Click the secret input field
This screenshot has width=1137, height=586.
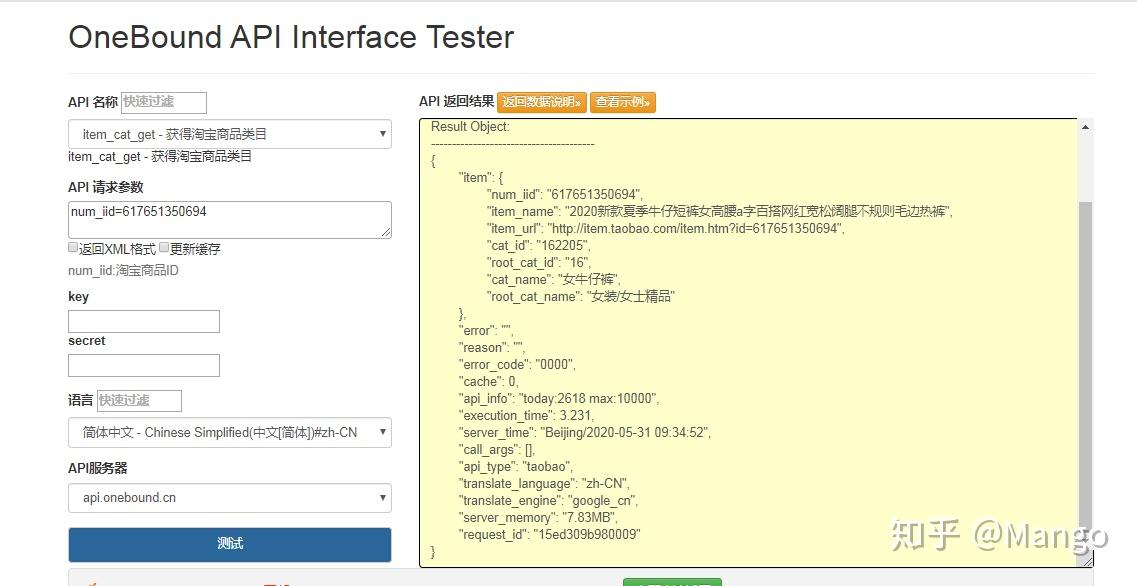click(143, 365)
